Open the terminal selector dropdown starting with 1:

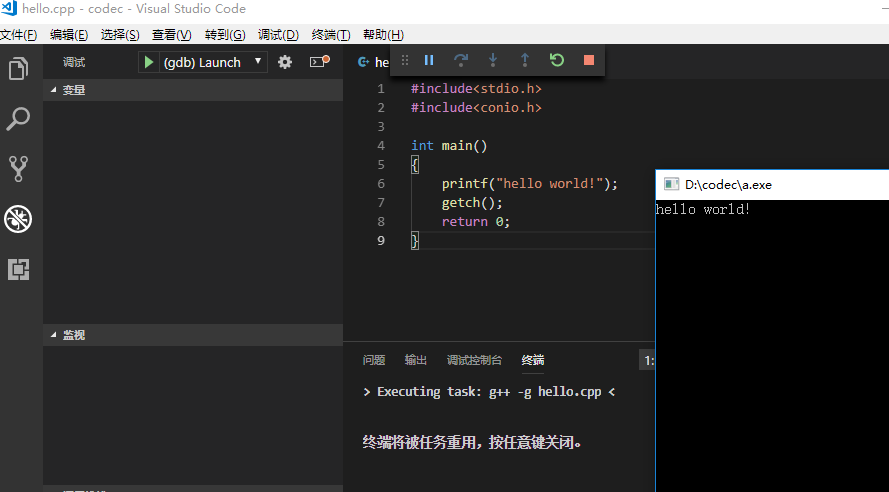coord(647,360)
